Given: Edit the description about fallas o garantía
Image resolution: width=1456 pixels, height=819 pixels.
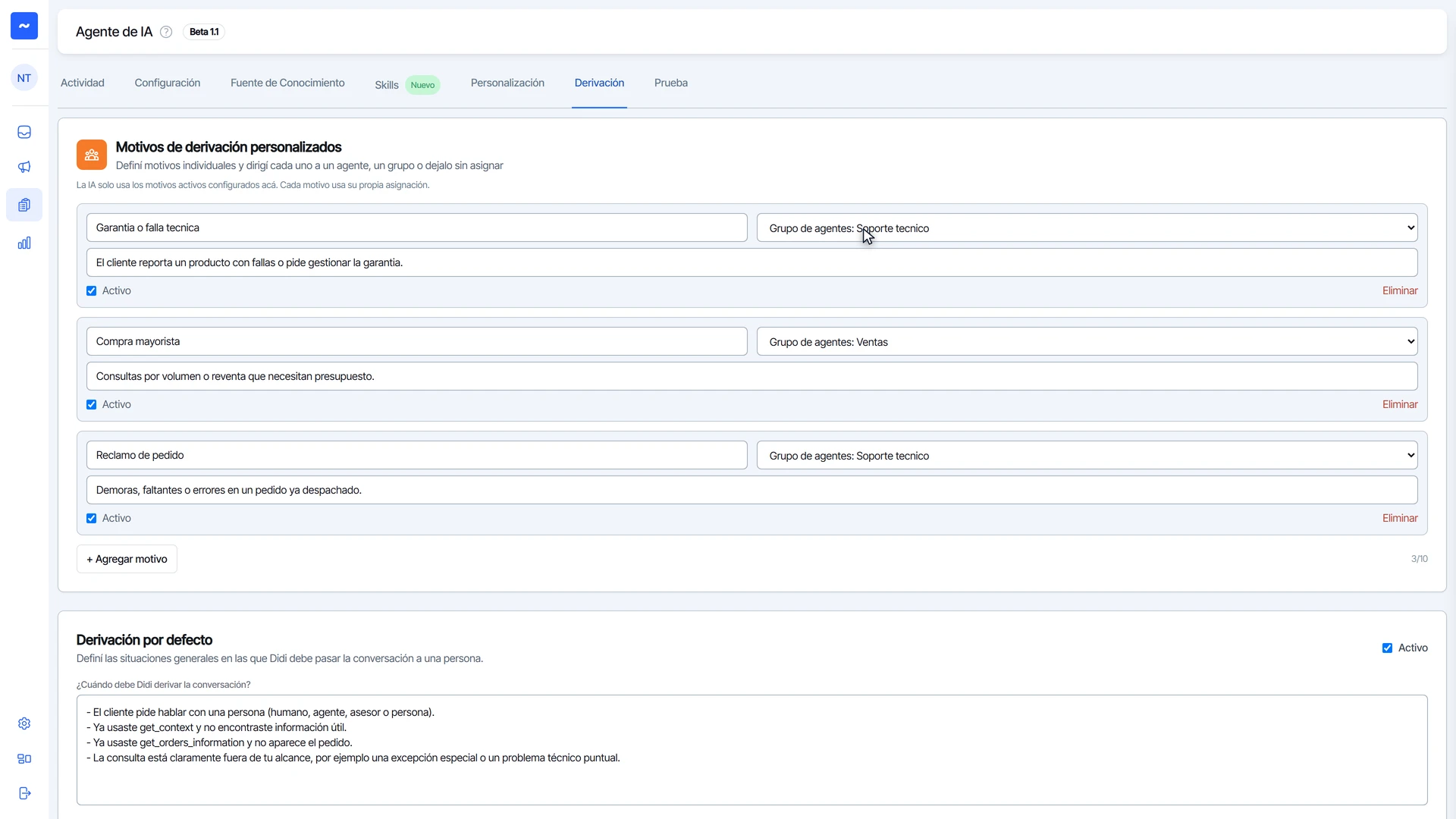Looking at the screenshot, I should [752, 262].
